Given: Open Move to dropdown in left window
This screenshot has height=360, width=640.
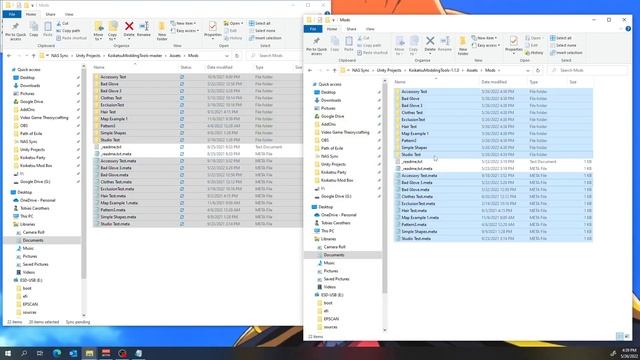Looking at the screenshot, I should click(99, 31).
